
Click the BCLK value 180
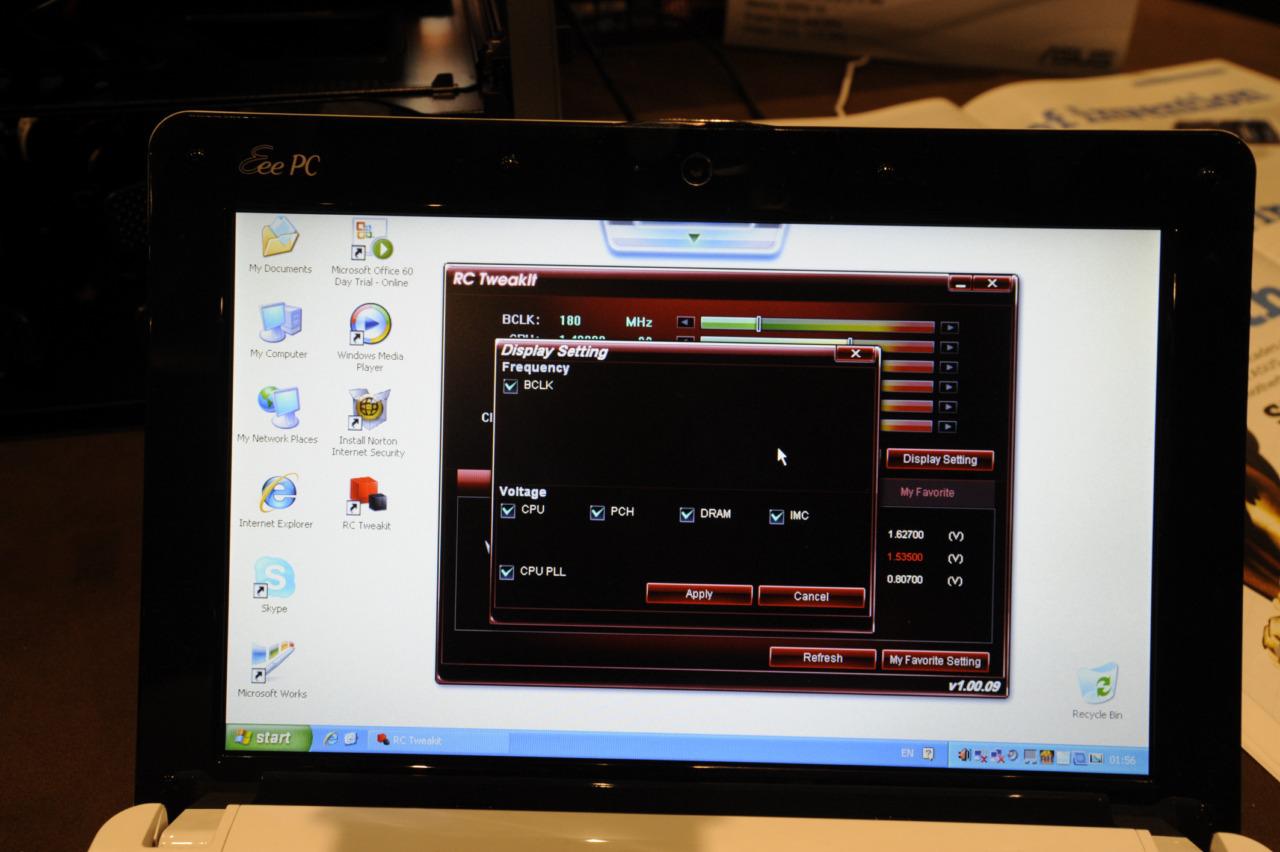tap(570, 321)
